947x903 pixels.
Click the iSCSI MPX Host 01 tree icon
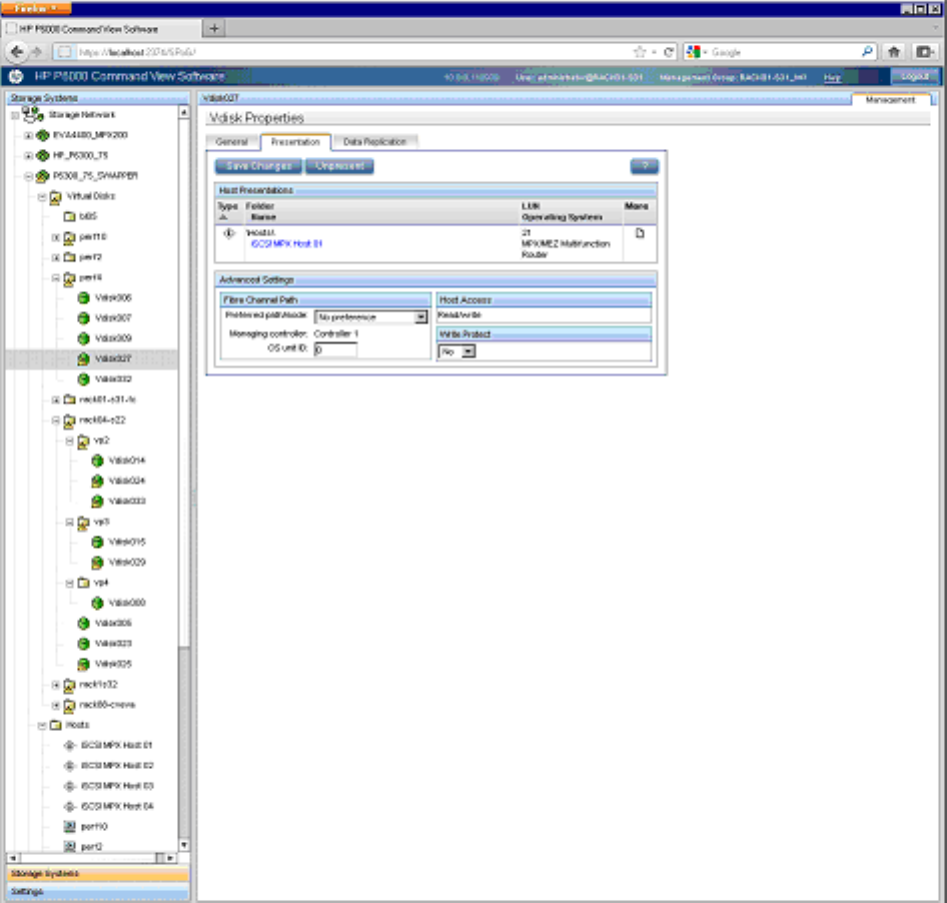(x=69, y=745)
